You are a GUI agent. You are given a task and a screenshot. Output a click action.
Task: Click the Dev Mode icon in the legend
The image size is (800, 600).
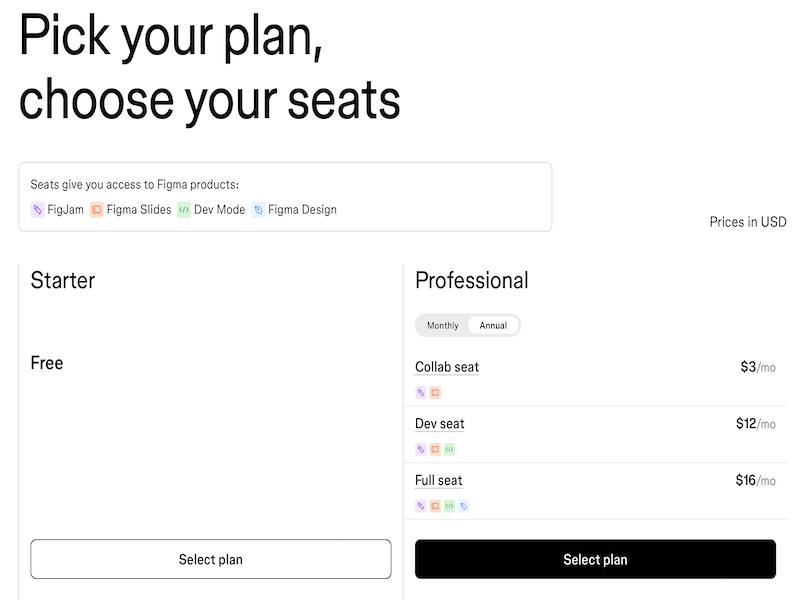coord(186,209)
